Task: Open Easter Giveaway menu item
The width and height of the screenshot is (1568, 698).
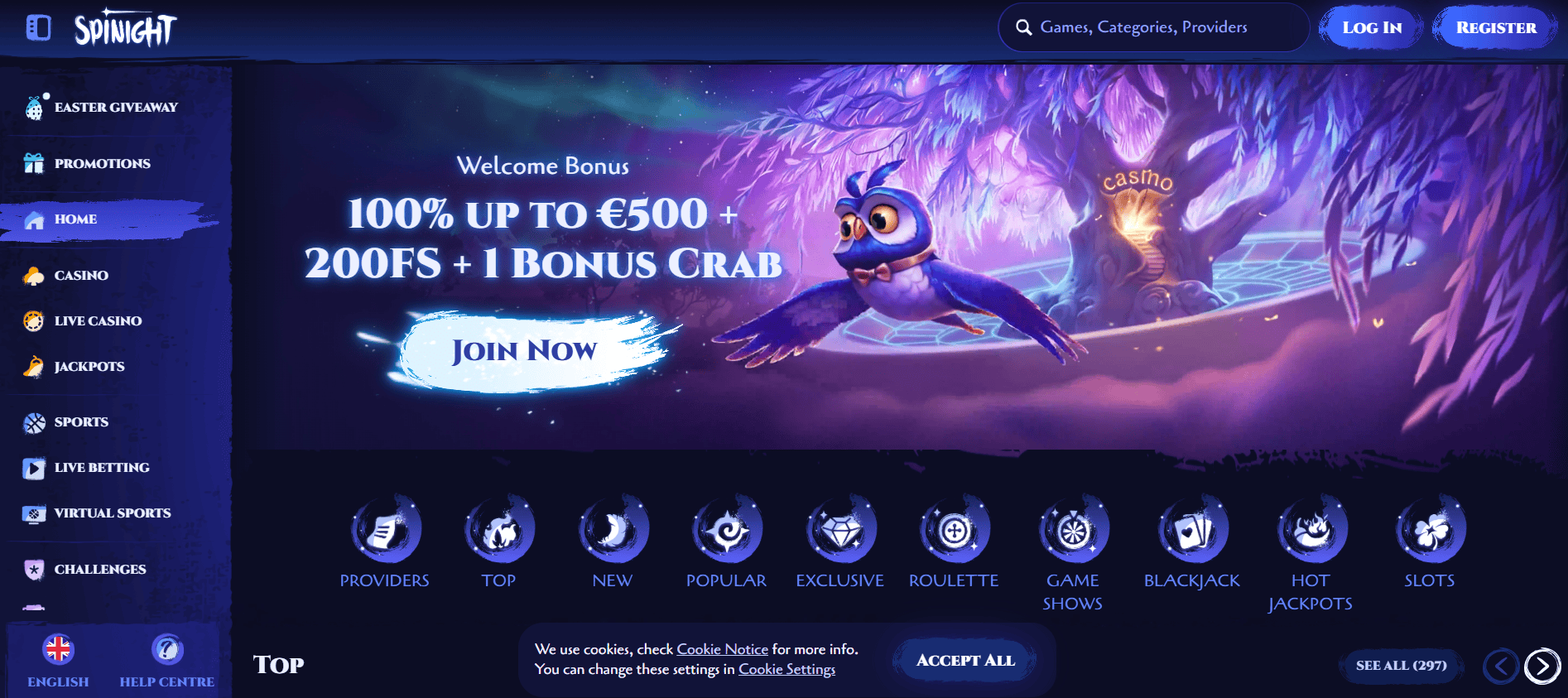Action: [101, 107]
